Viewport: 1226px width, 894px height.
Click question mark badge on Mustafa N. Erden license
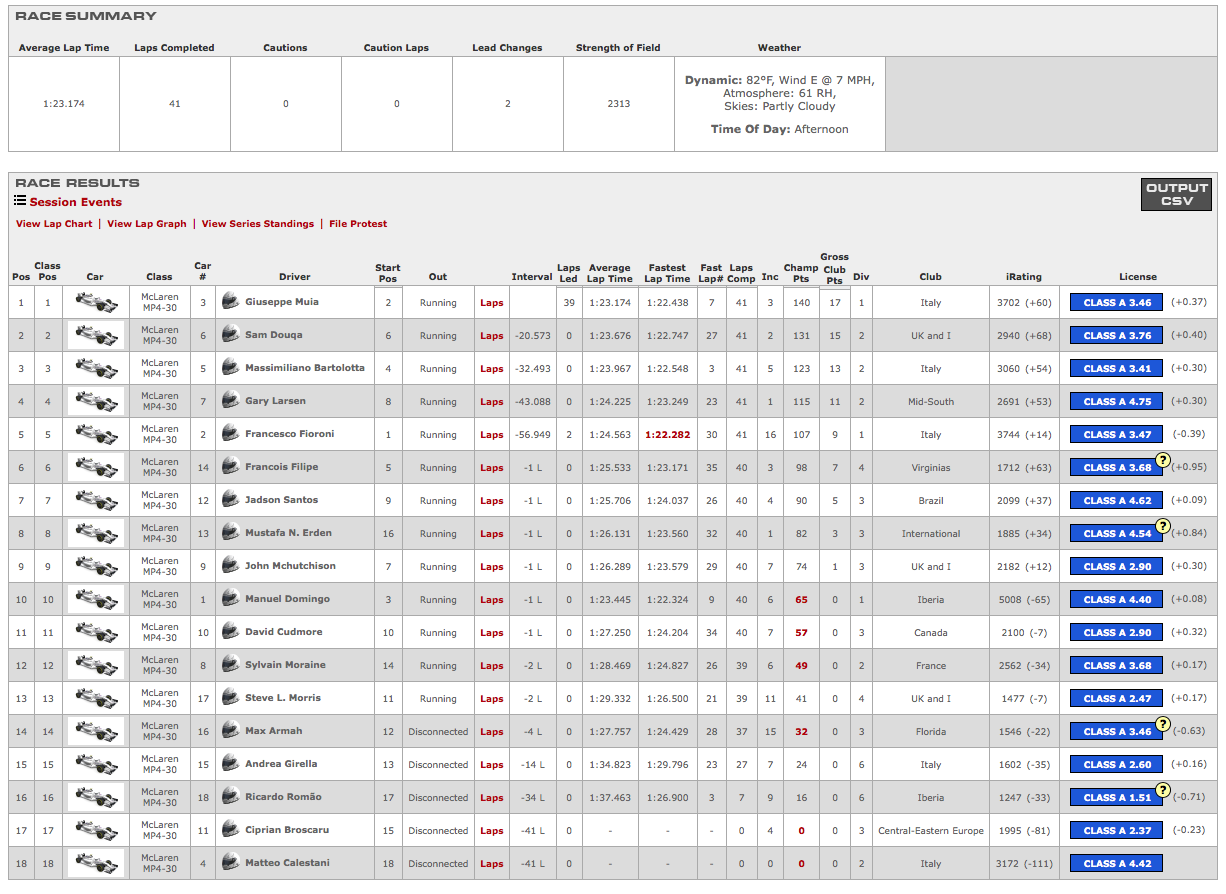1163,526
